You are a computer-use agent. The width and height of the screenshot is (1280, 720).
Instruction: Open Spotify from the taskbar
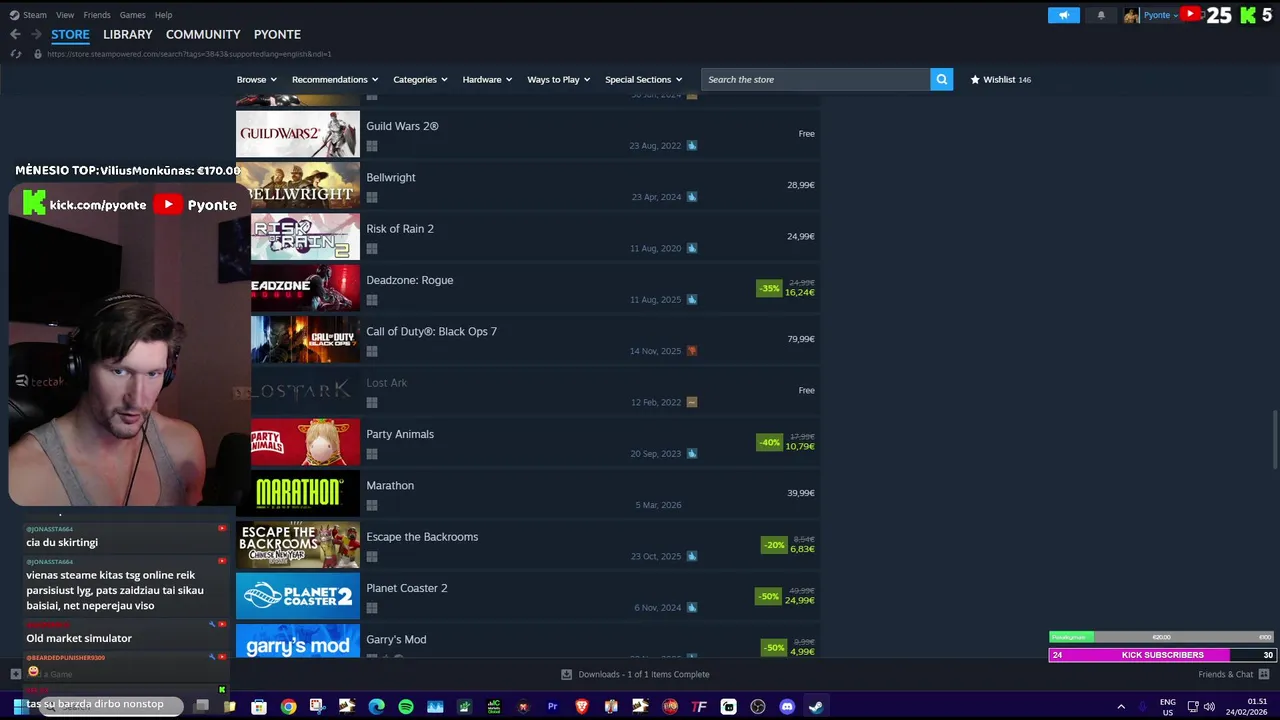click(x=406, y=707)
